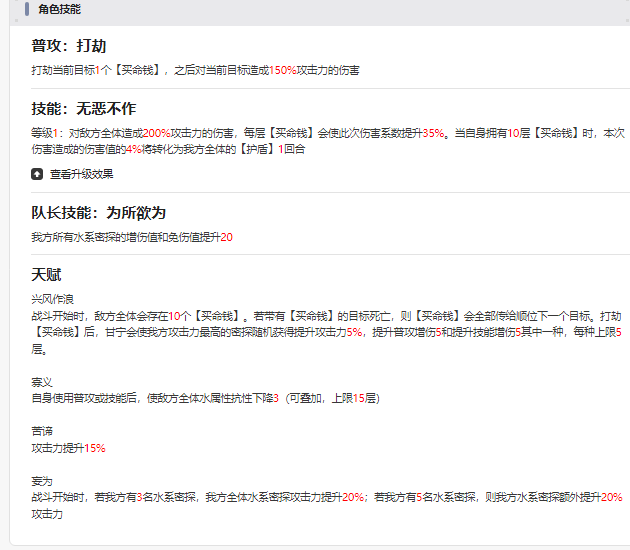This screenshot has height=550, width=630.
Task: Select the 苛谛 talent name
Action: pos(42,431)
